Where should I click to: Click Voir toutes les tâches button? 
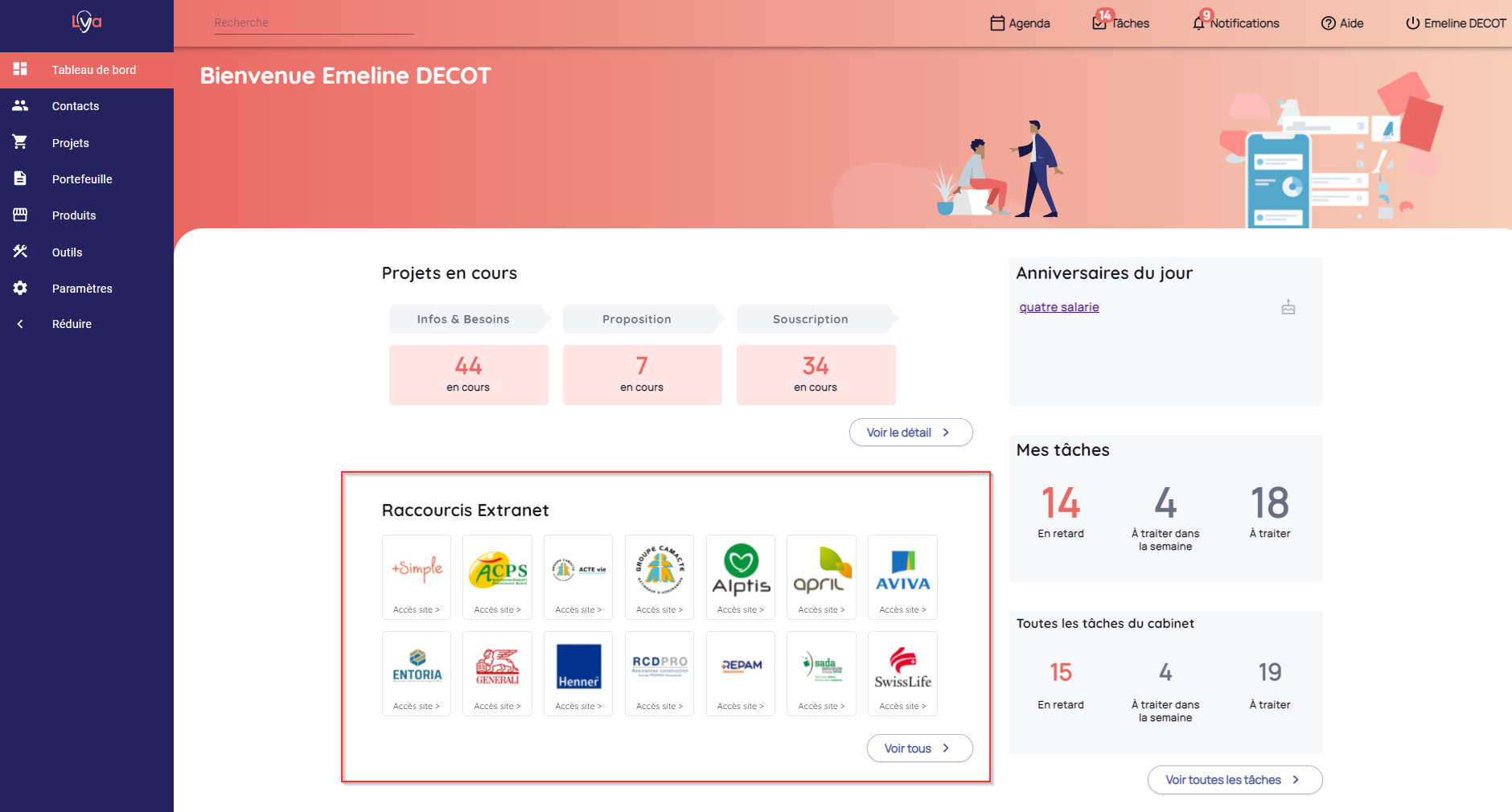coord(1235,780)
